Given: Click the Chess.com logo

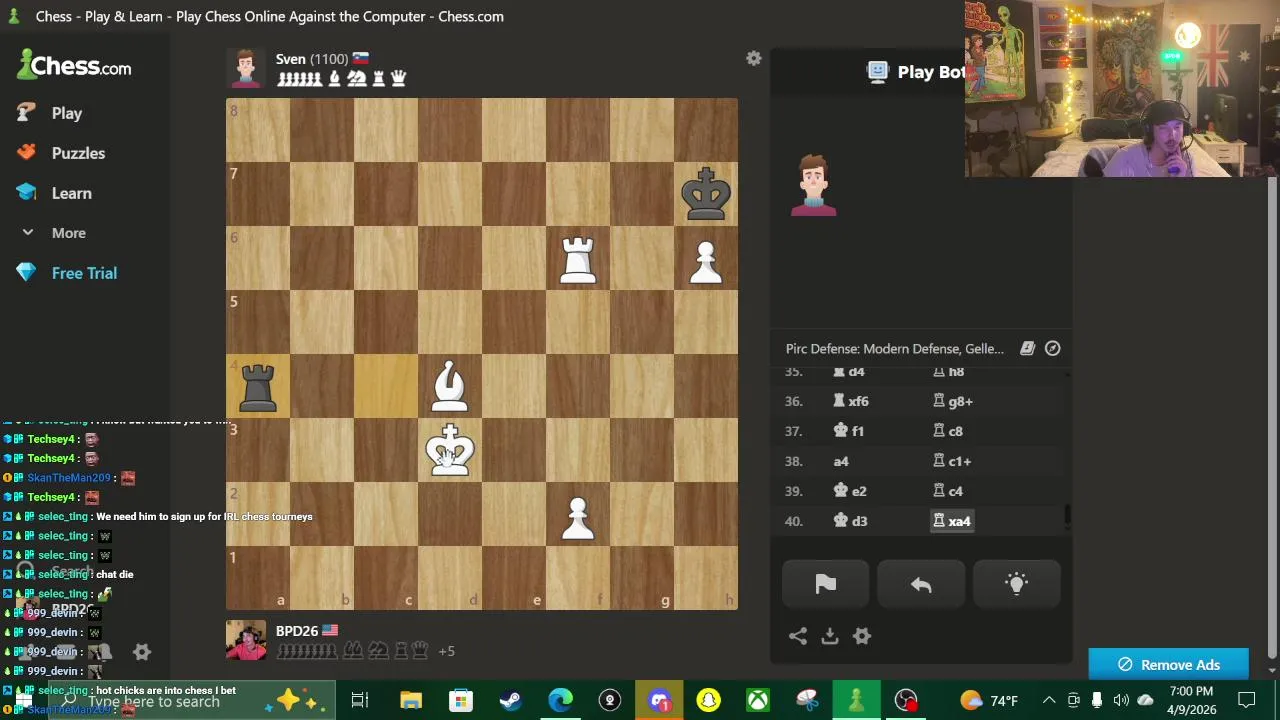Looking at the screenshot, I should [x=75, y=66].
